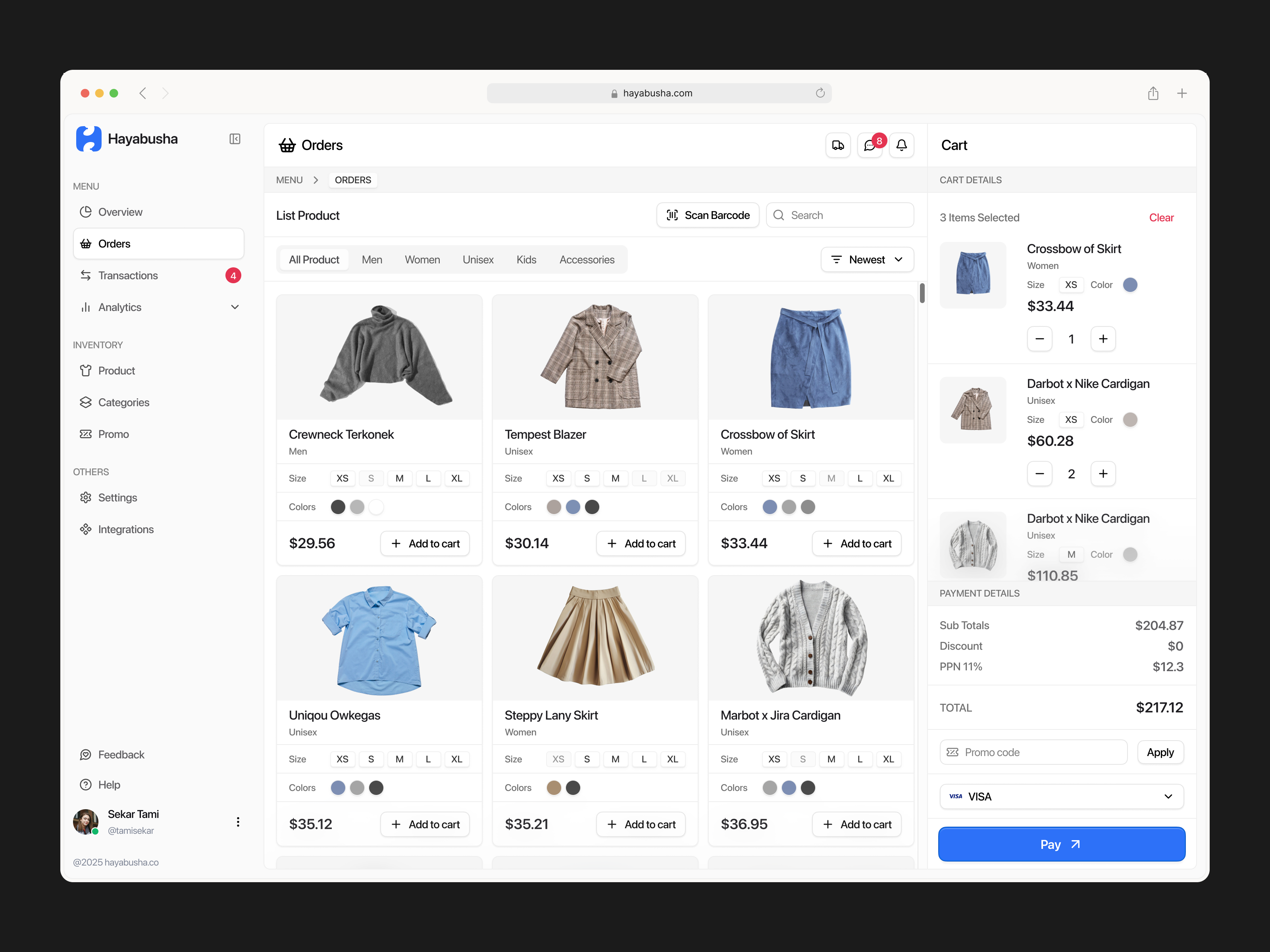Image resolution: width=1270 pixels, height=952 pixels.
Task: Pick the blue color swatch on Uniqou Owkegas
Action: coord(338,787)
